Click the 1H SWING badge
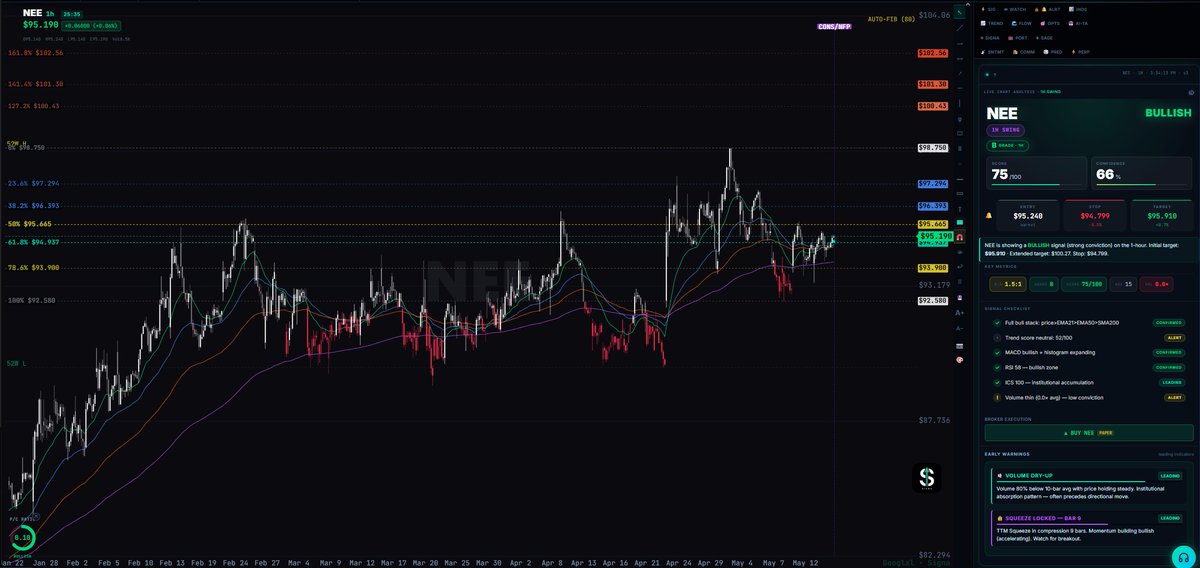1200x568 pixels. coord(1005,130)
